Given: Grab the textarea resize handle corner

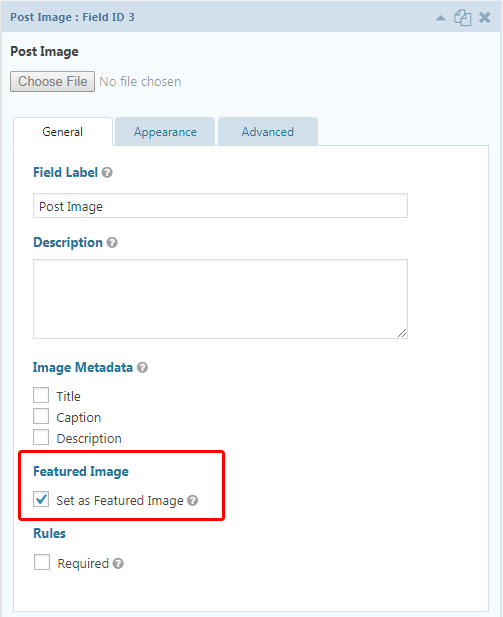Looking at the screenshot, I should (x=402, y=333).
